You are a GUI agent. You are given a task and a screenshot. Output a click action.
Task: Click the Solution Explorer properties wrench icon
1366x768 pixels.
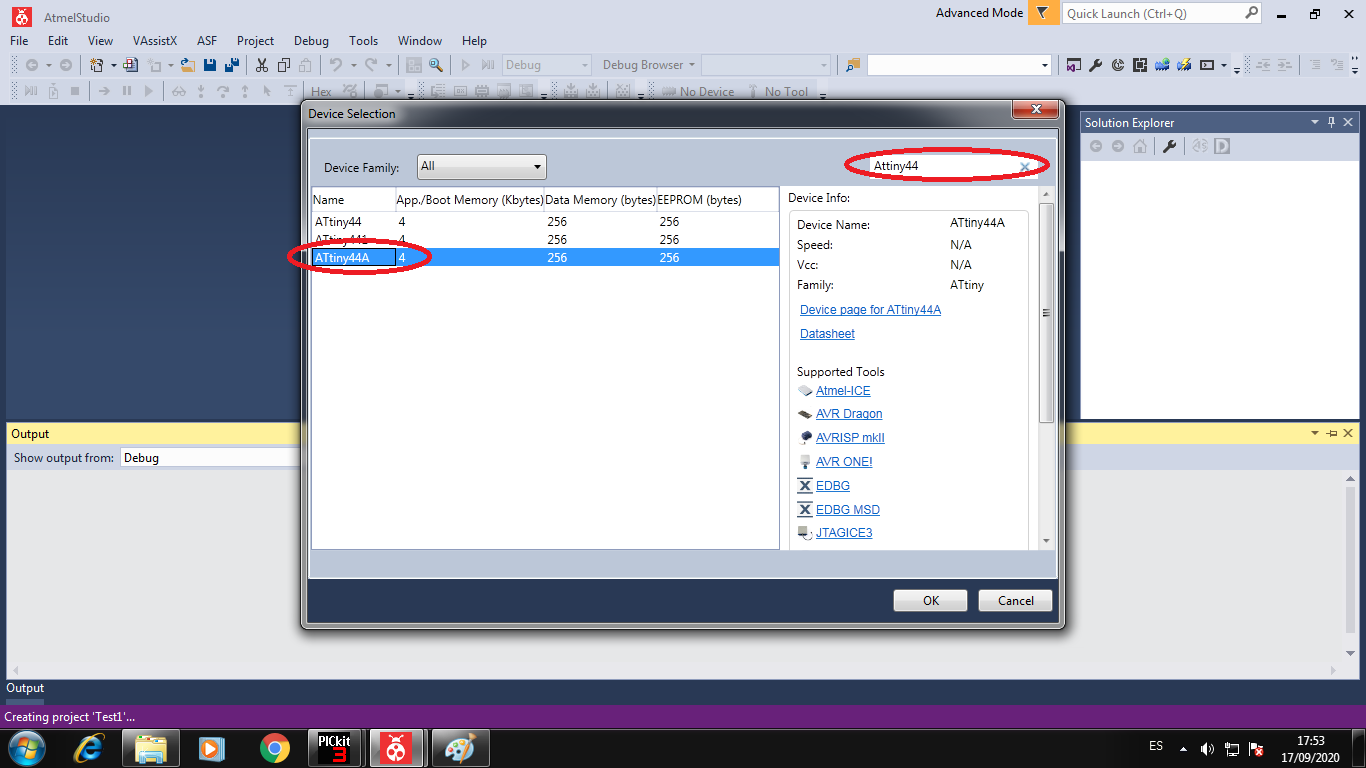pyautogui.click(x=1168, y=146)
